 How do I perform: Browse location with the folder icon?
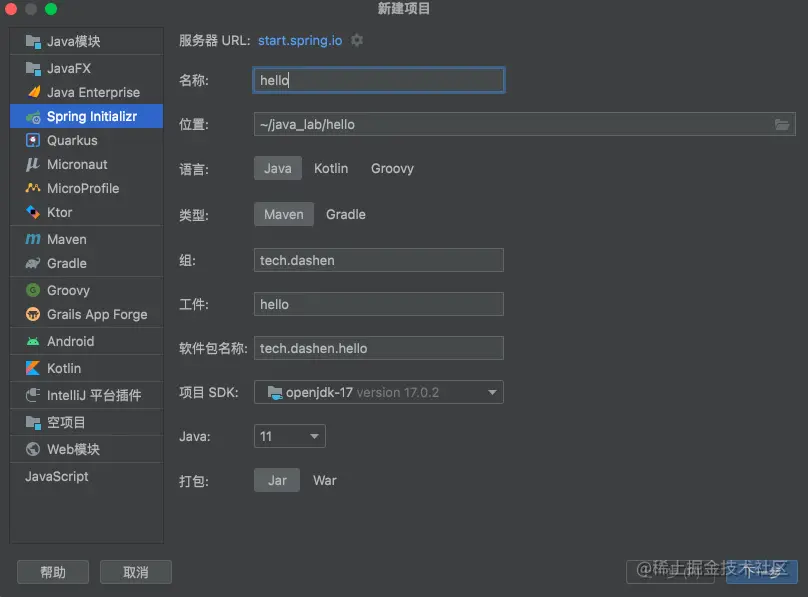coord(782,125)
